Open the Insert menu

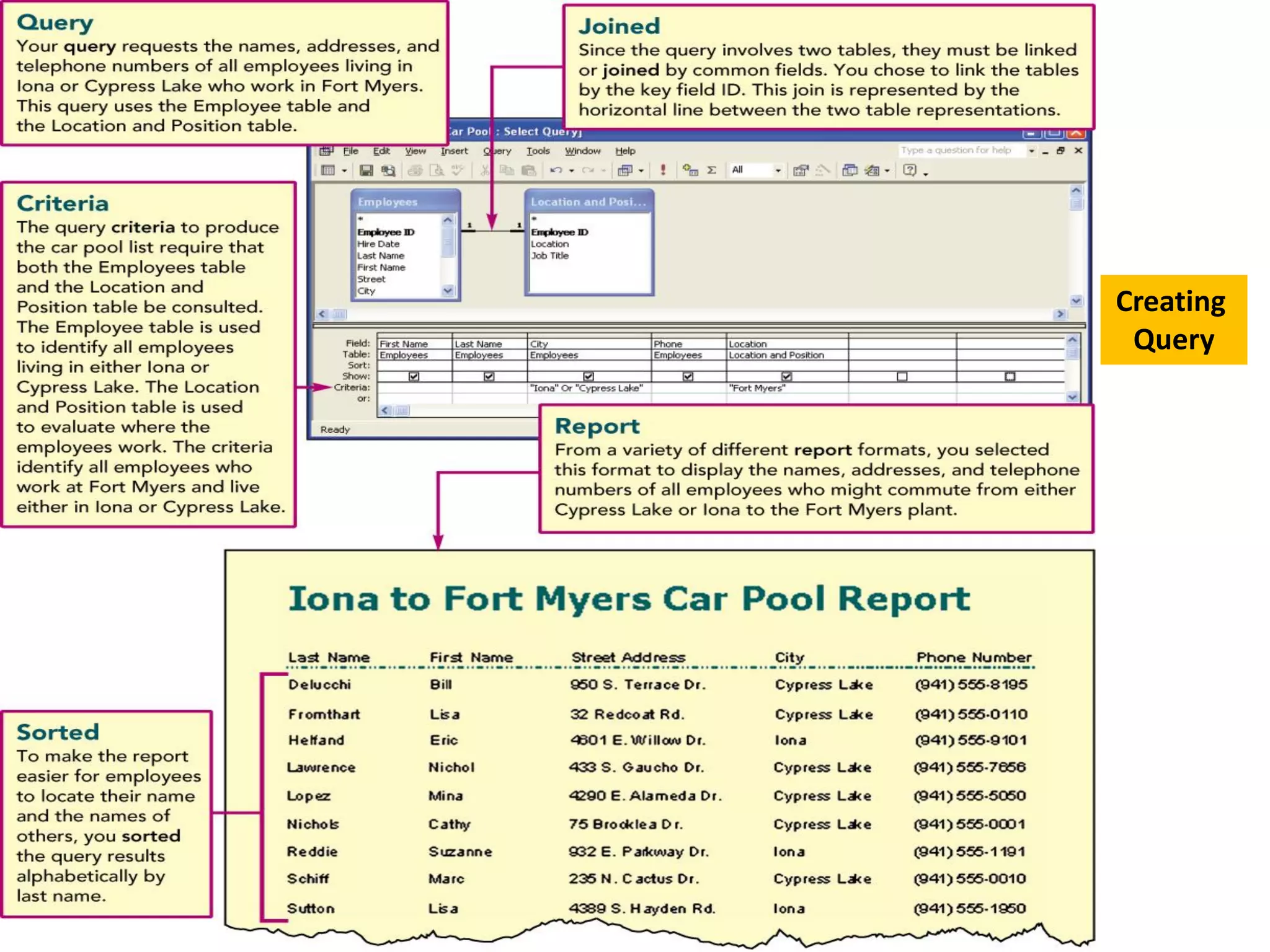point(455,151)
